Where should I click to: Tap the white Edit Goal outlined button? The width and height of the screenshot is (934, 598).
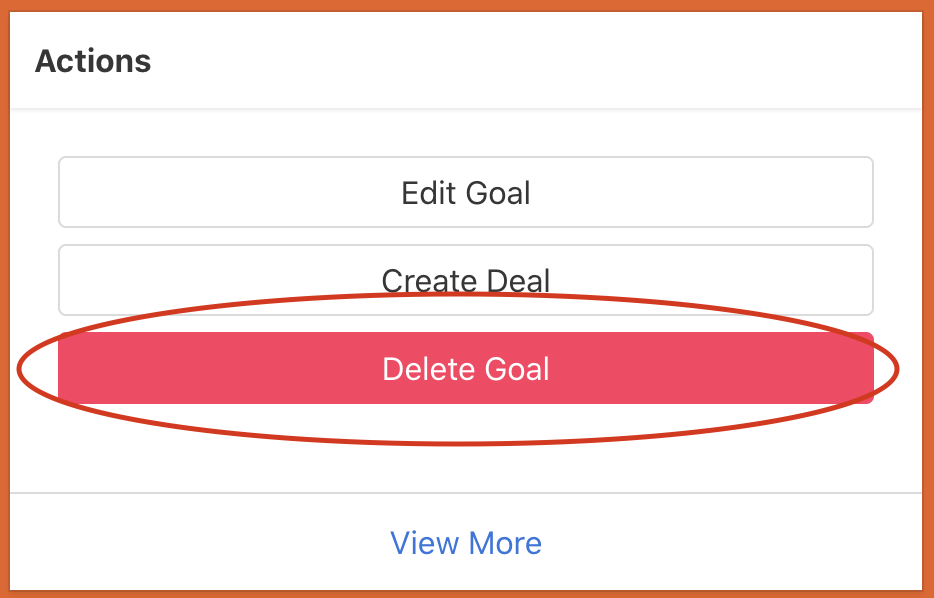(x=466, y=192)
